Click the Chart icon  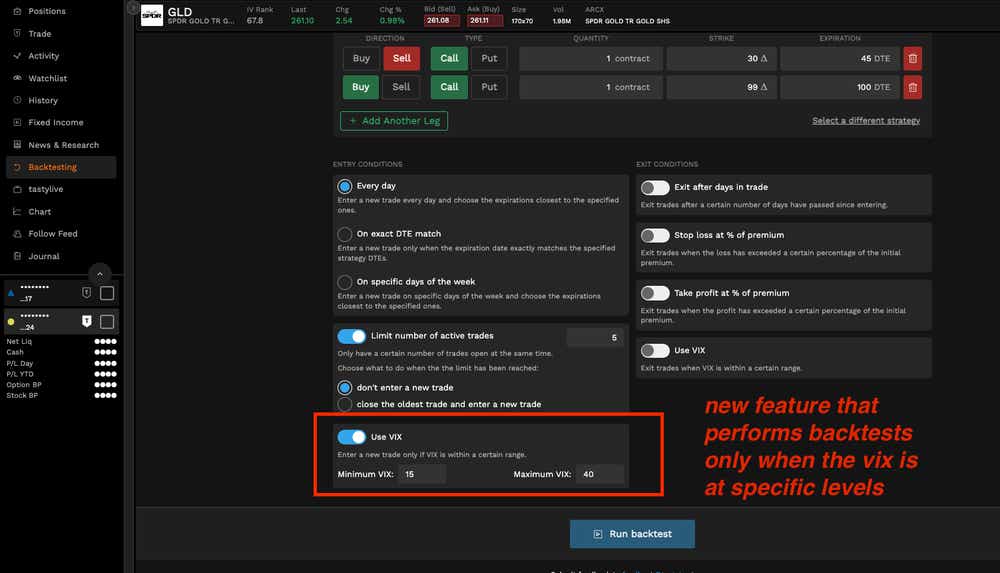click(x=17, y=211)
